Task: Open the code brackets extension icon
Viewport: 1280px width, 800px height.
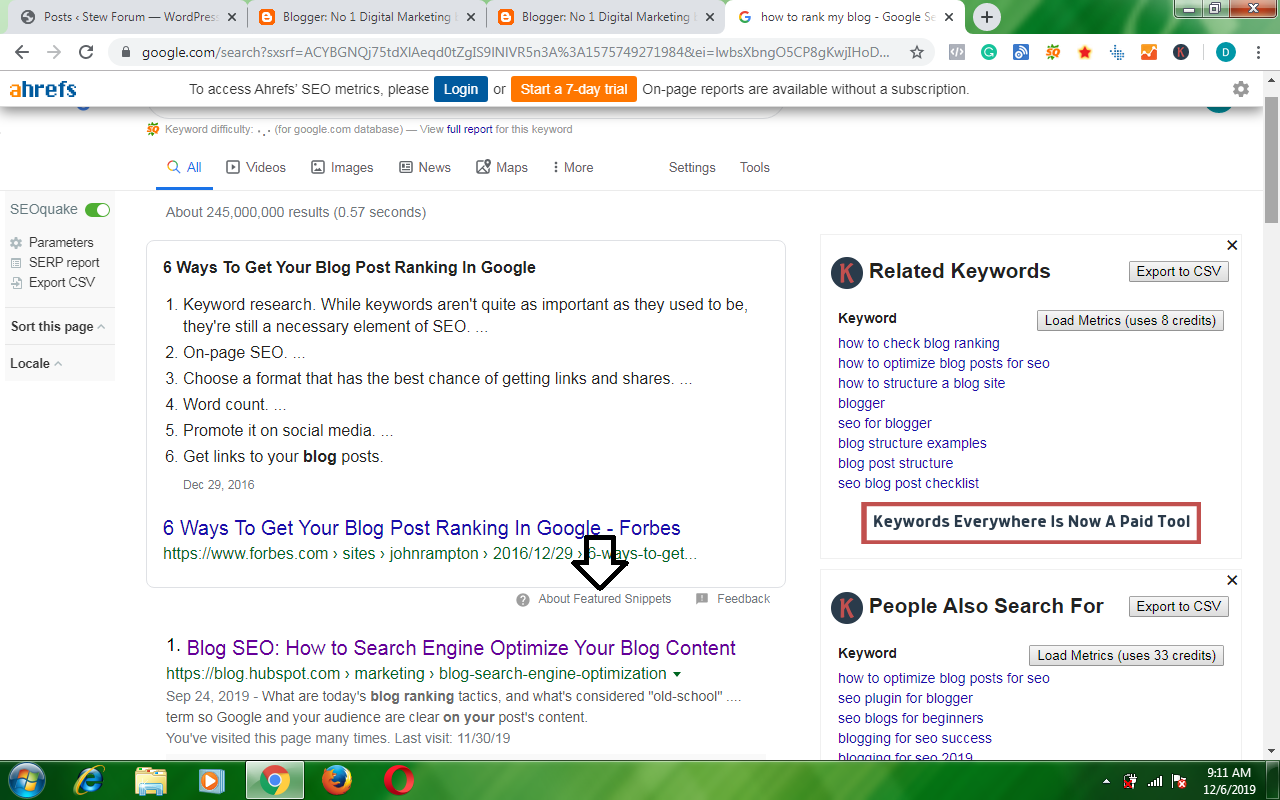Action: 956,52
